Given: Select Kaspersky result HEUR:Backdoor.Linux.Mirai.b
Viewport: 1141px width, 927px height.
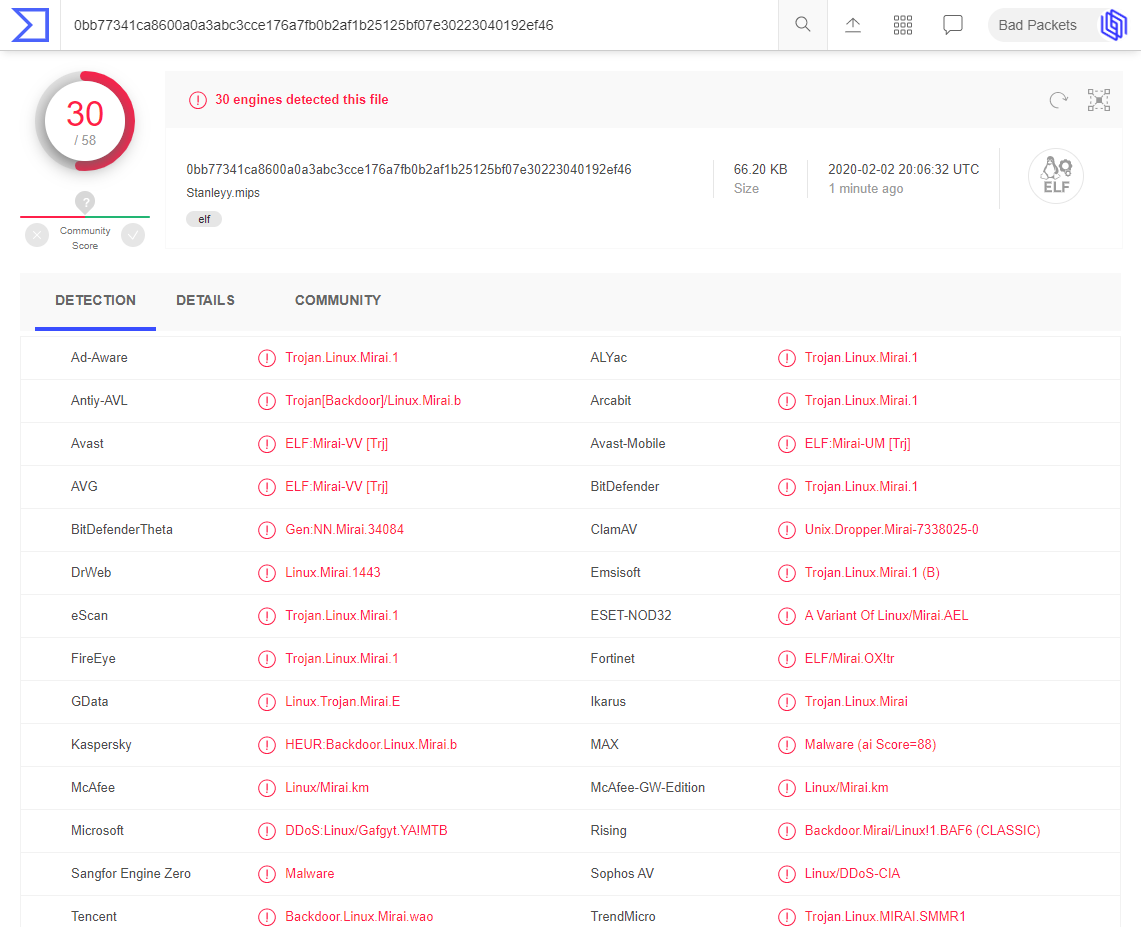Looking at the screenshot, I should (x=371, y=744).
